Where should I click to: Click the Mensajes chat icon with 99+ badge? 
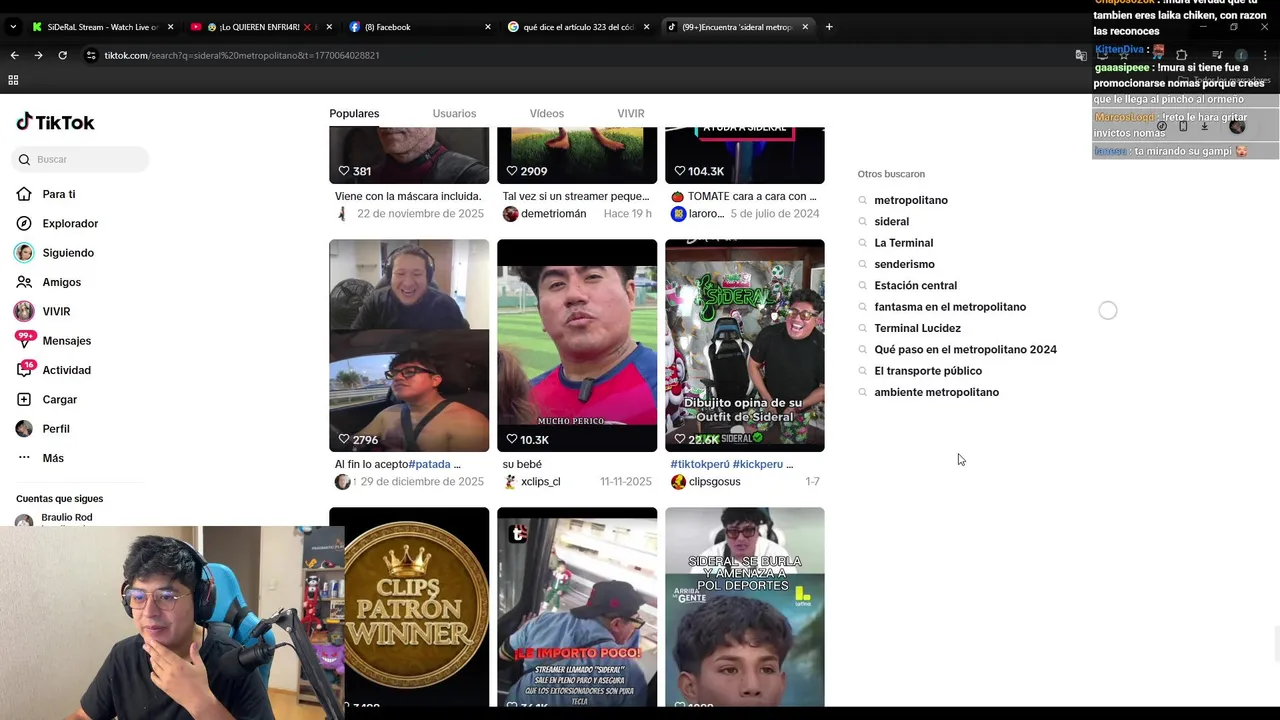[x=24, y=340]
